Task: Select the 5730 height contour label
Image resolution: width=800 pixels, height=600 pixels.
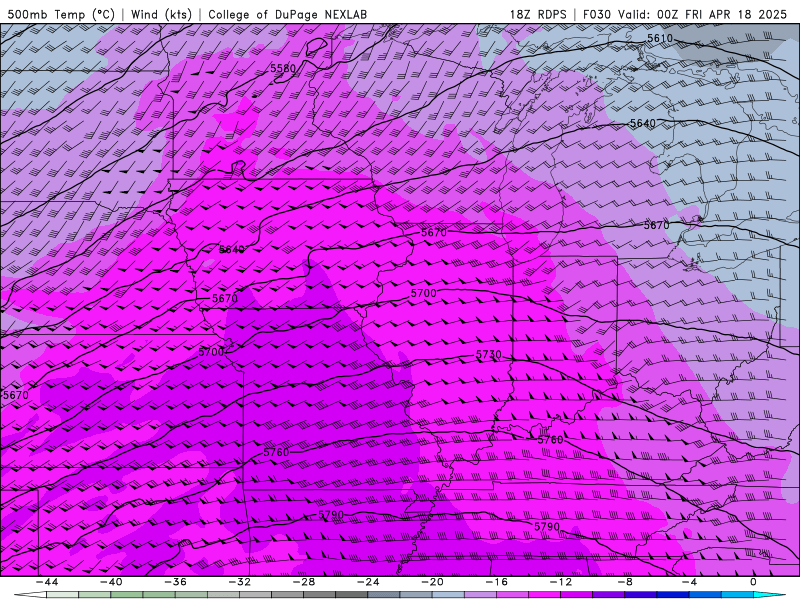Action: coord(488,354)
